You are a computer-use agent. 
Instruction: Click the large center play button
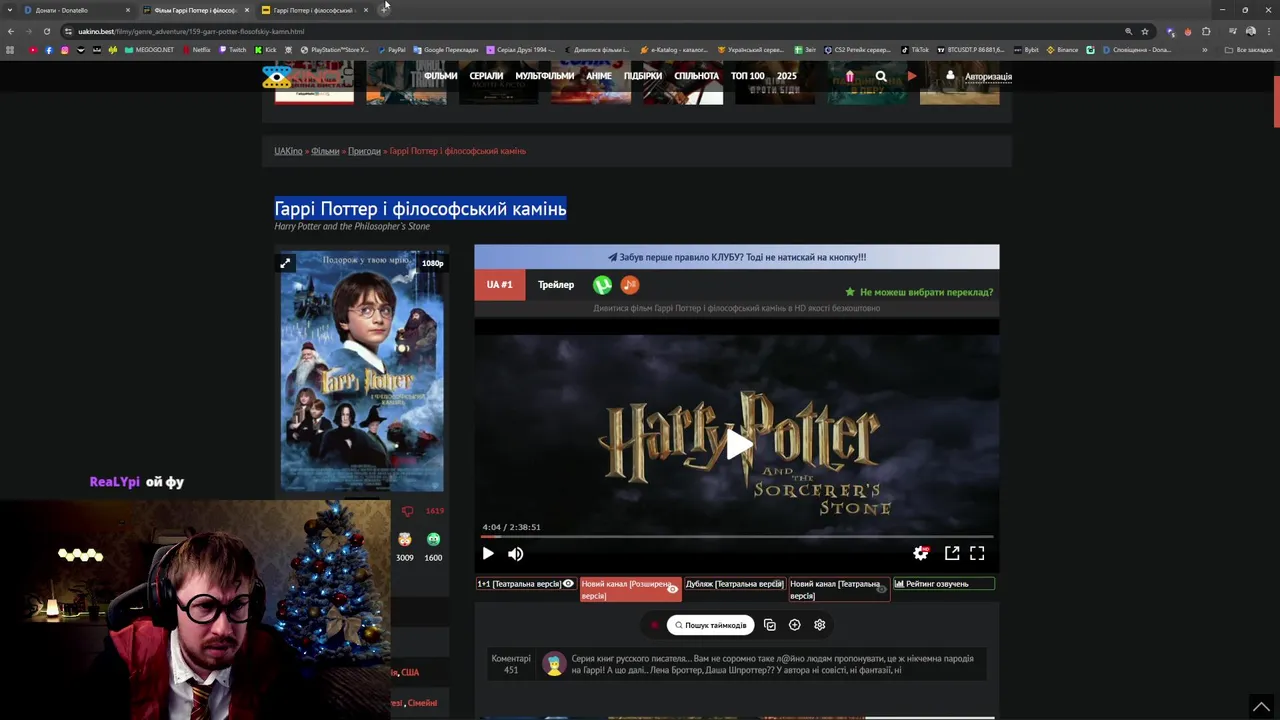coord(737,445)
